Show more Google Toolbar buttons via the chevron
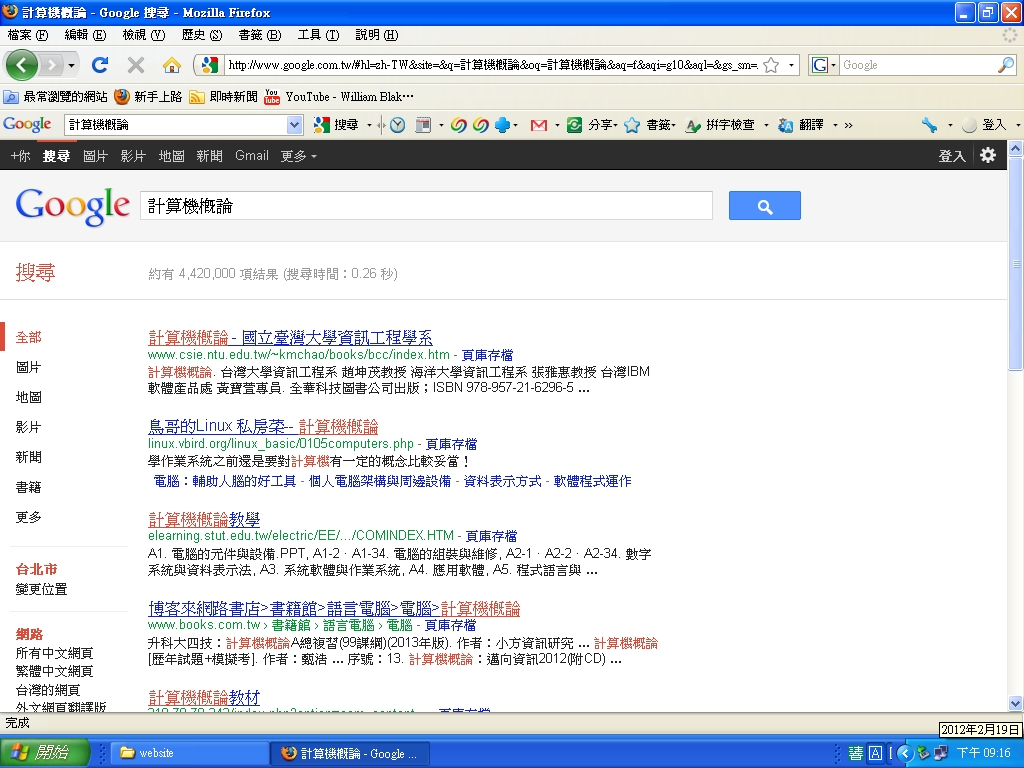The width and height of the screenshot is (1024, 768). (848, 125)
